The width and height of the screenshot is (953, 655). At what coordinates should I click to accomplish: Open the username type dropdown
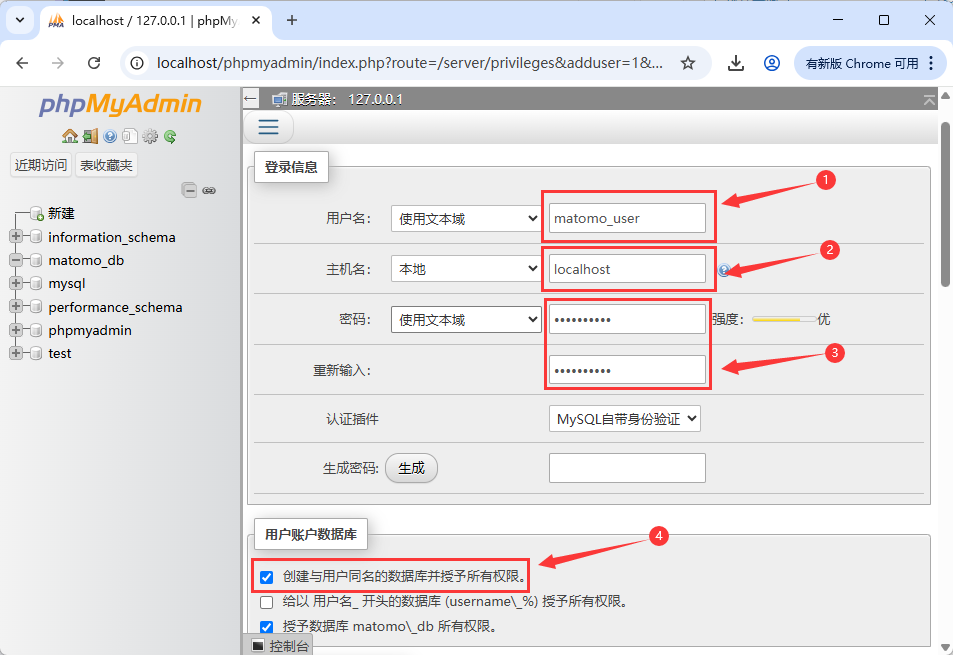coord(466,219)
